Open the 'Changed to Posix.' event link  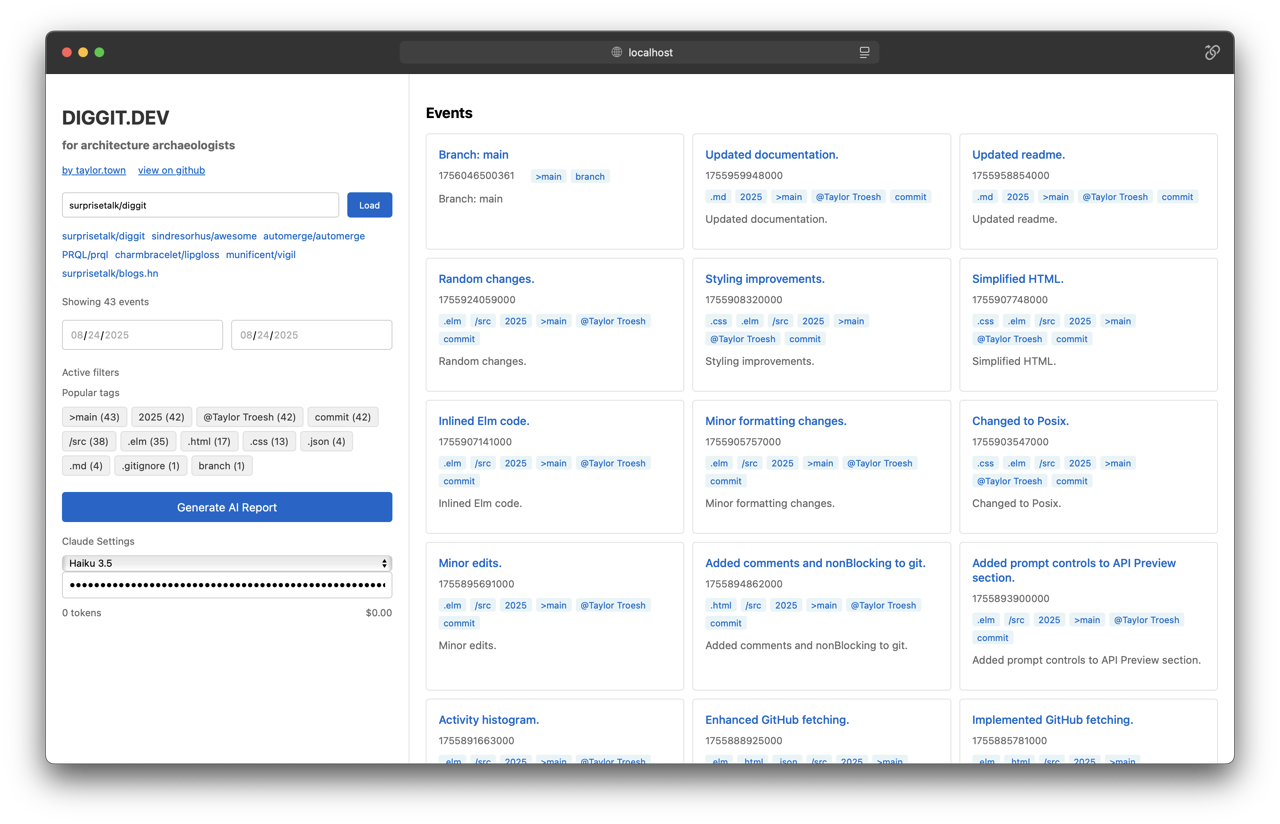pos(1020,421)
